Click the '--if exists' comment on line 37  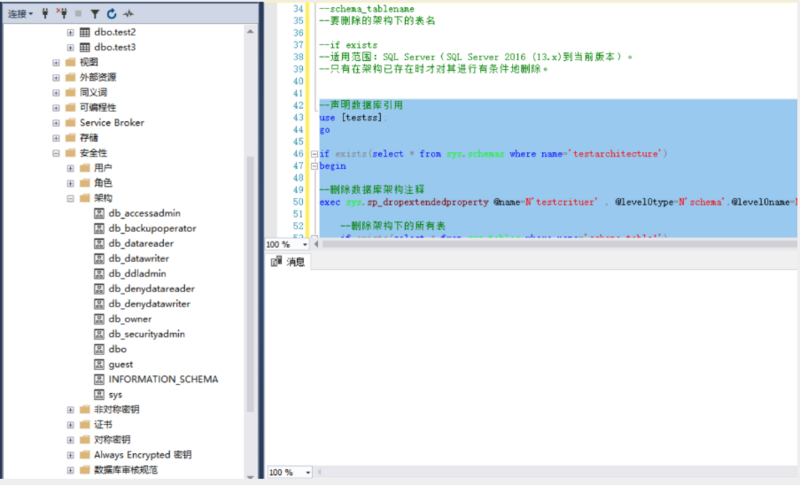tap(348, 45)
